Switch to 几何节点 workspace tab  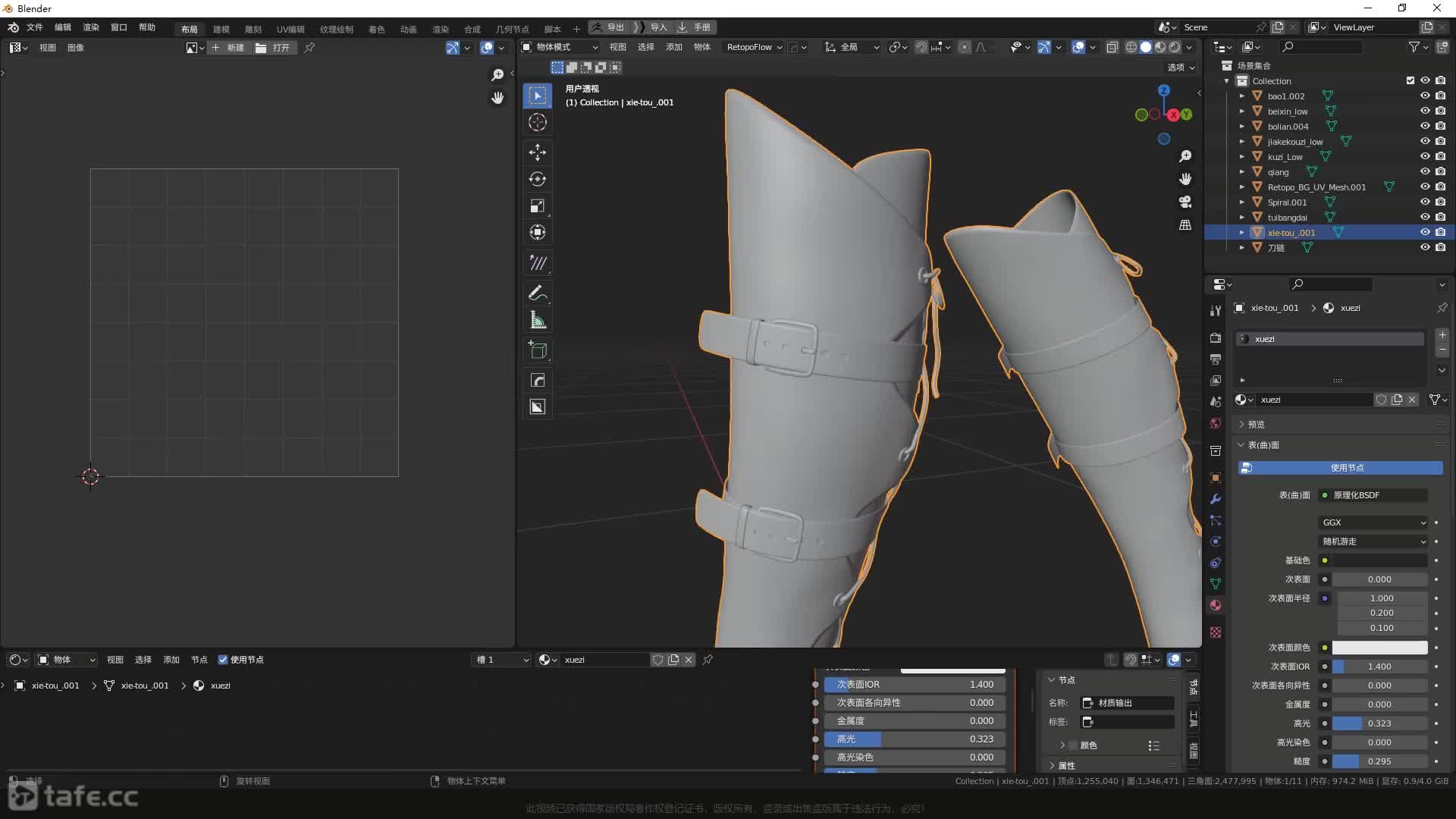click(513, 29)
